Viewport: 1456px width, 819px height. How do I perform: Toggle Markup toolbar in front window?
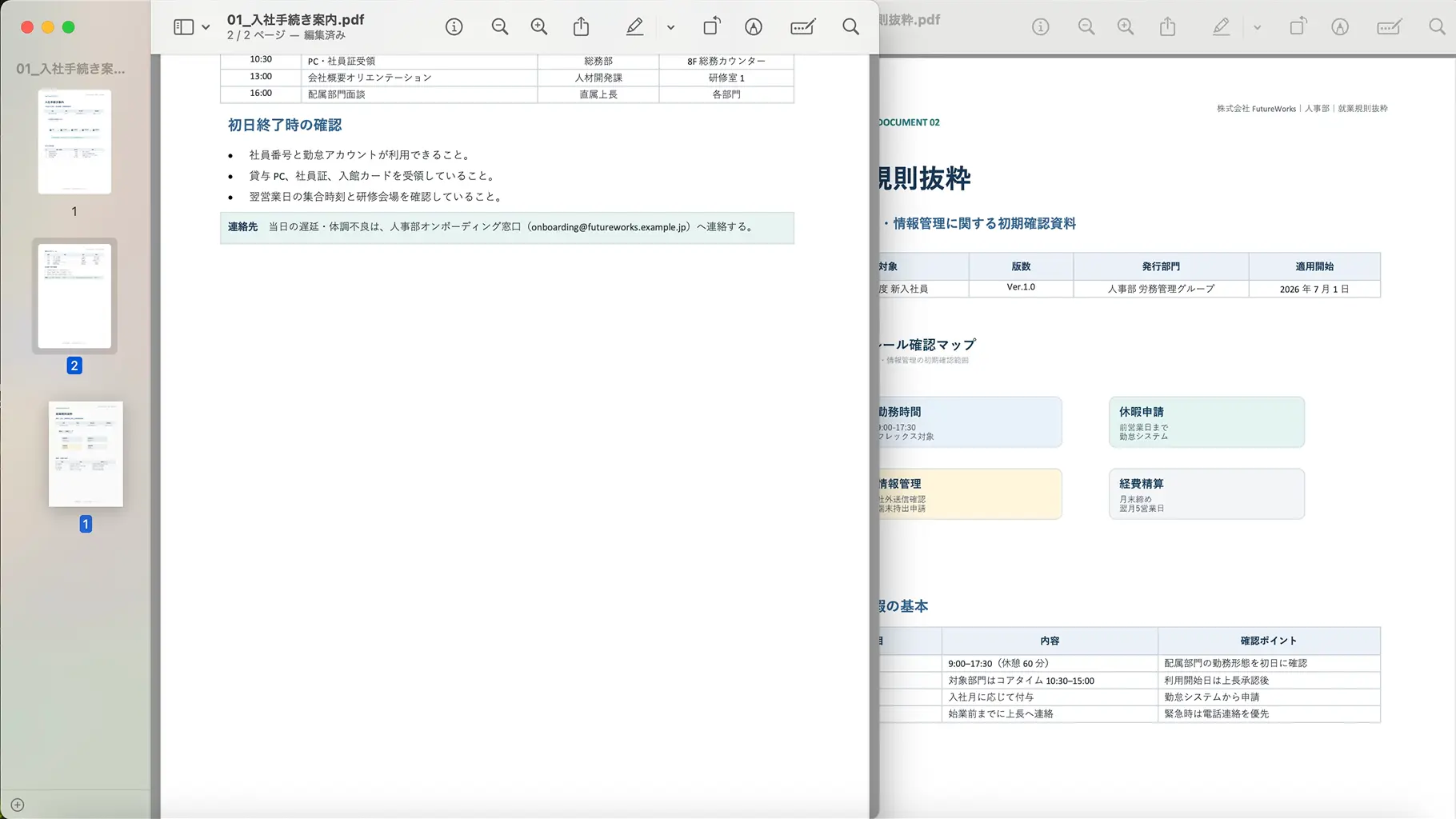[x=754, y=27]
